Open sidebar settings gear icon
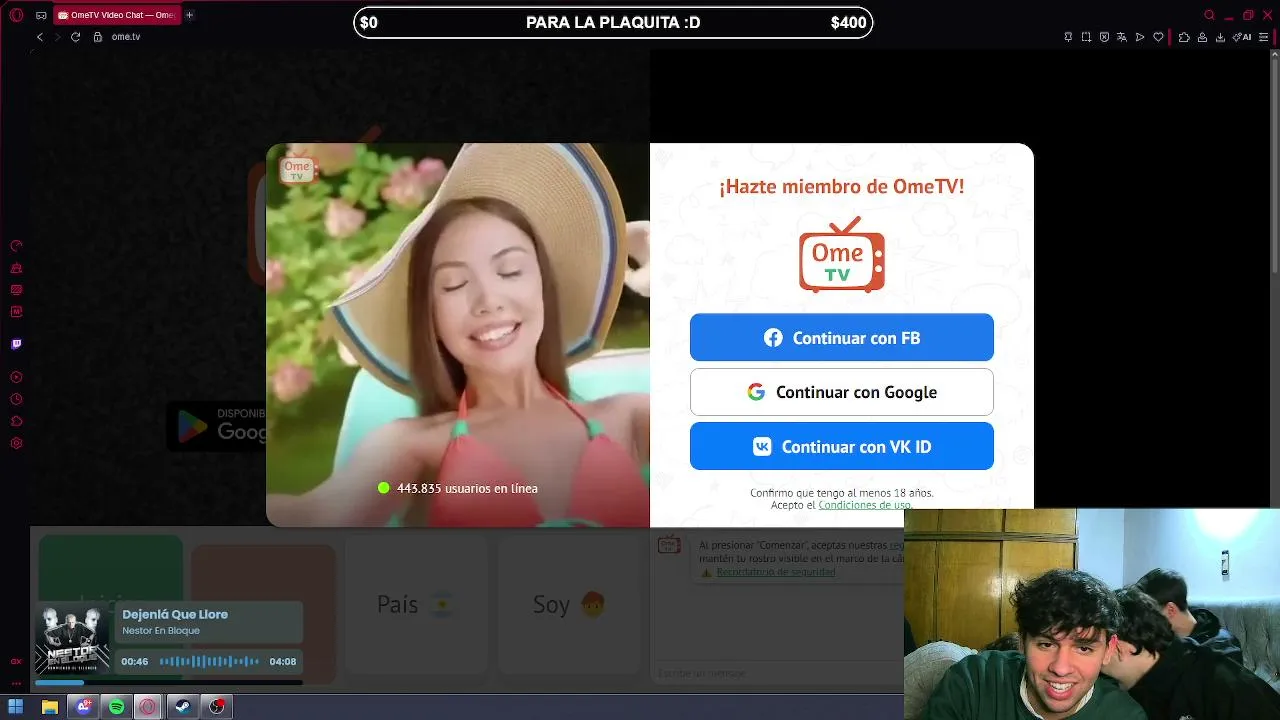Image resolution: width=1280 pixels, height=720 pixels. [x=16, y=443]
